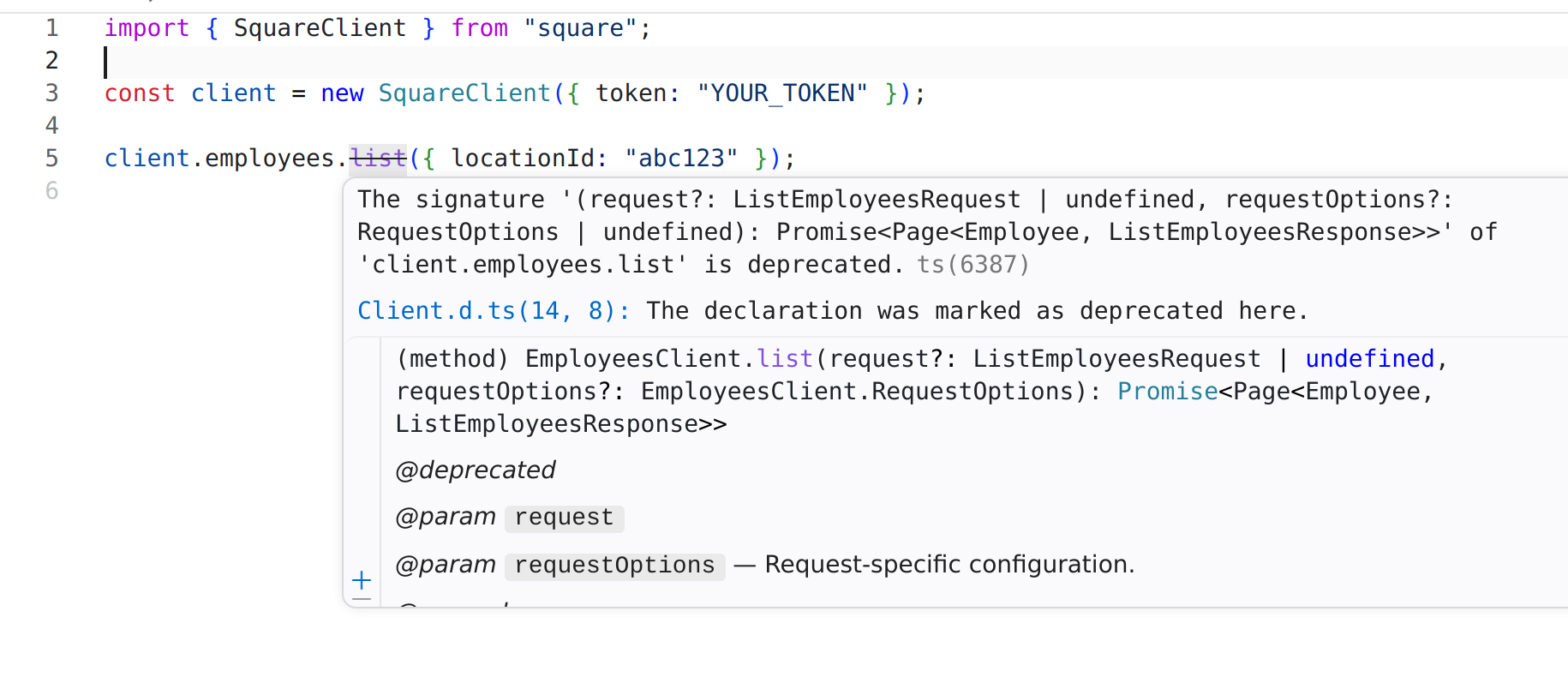Image resolution: width=1568 pixels, height=677 pixels.
Task: Click the token key on line 3
Action: (631, 93)
